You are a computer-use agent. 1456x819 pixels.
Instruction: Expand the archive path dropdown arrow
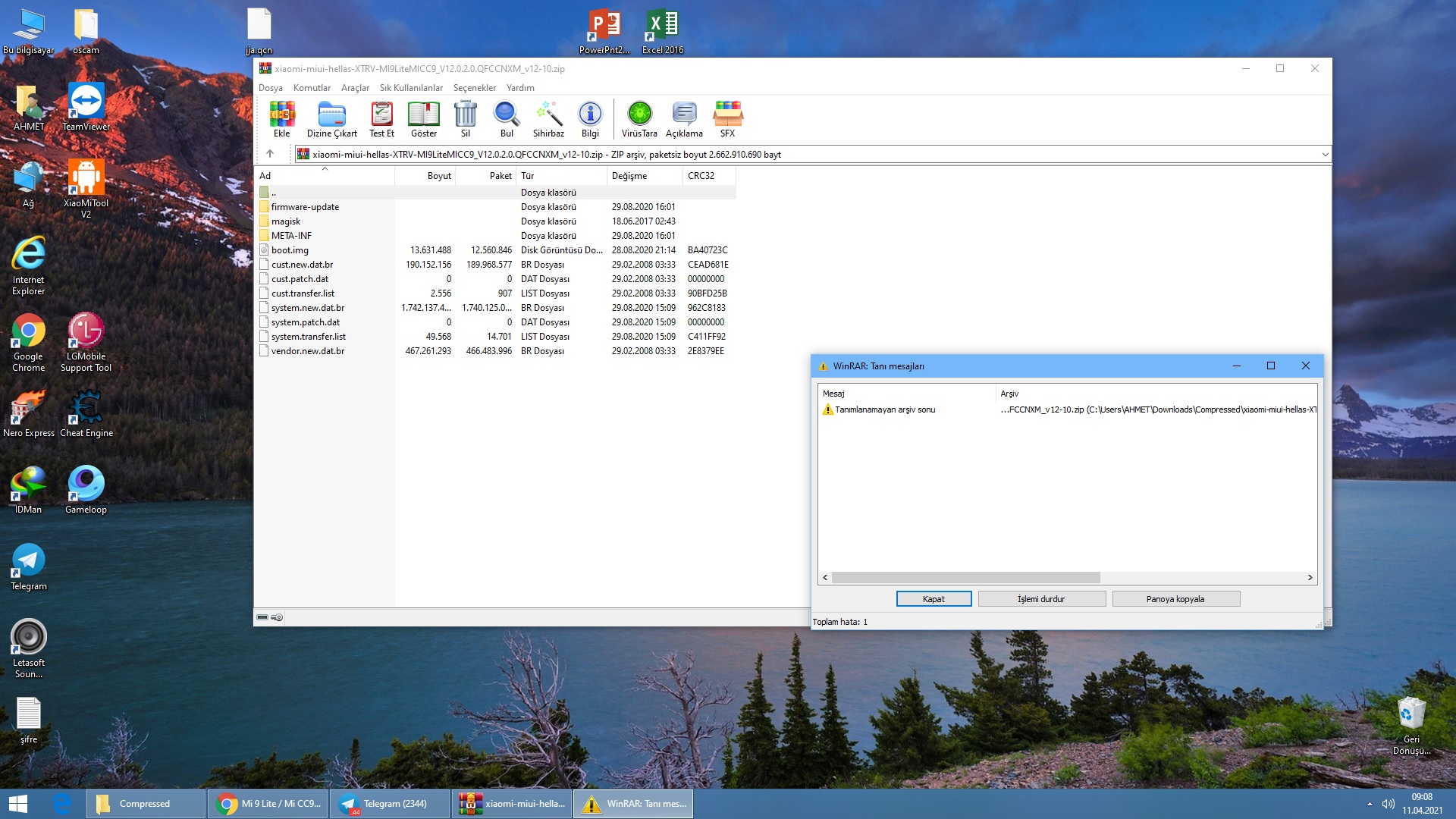(1325, 155)
